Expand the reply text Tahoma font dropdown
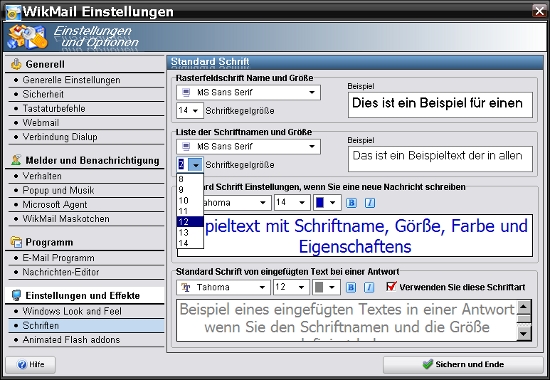550x380 pixels. 223,287
